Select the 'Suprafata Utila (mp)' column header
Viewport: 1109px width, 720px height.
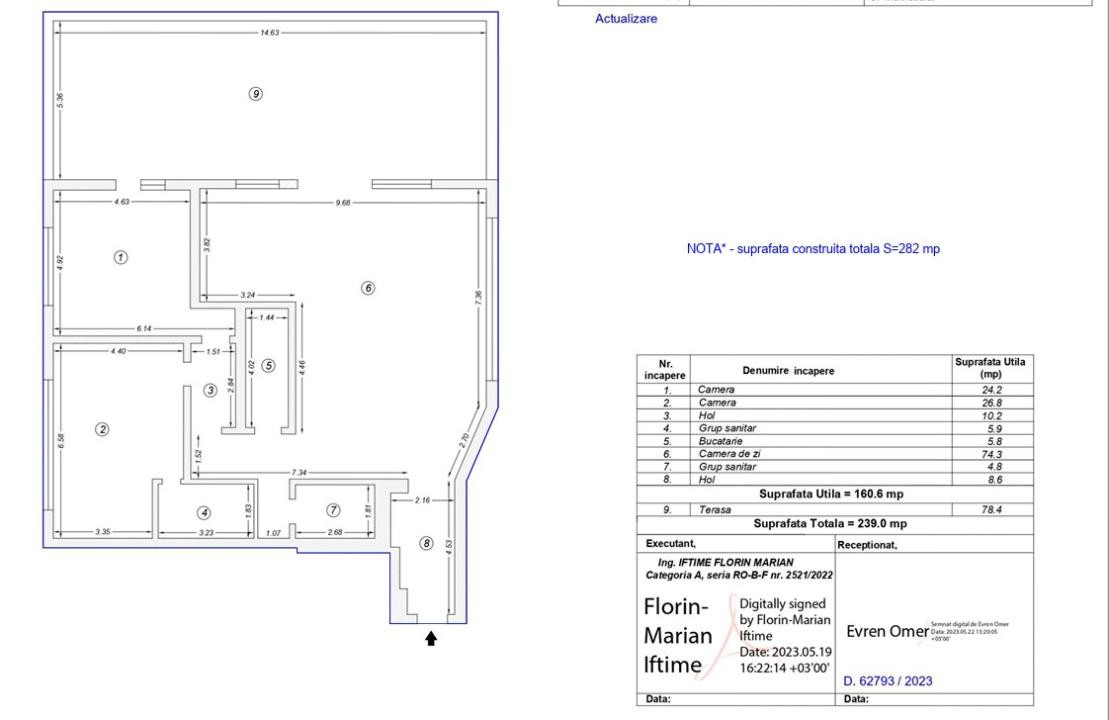pyautogui.click(x=990, y=368)
